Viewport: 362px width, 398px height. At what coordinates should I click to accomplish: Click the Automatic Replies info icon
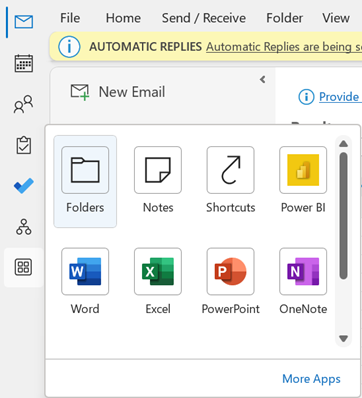click(x=69, y=47)
